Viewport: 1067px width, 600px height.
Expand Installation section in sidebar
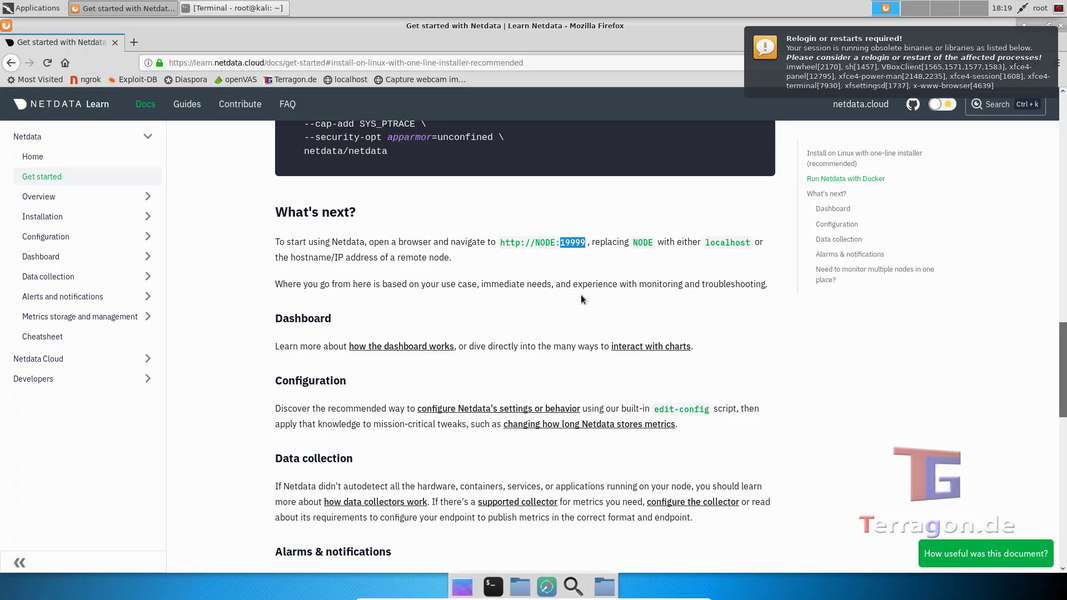(x=148, y=217)
